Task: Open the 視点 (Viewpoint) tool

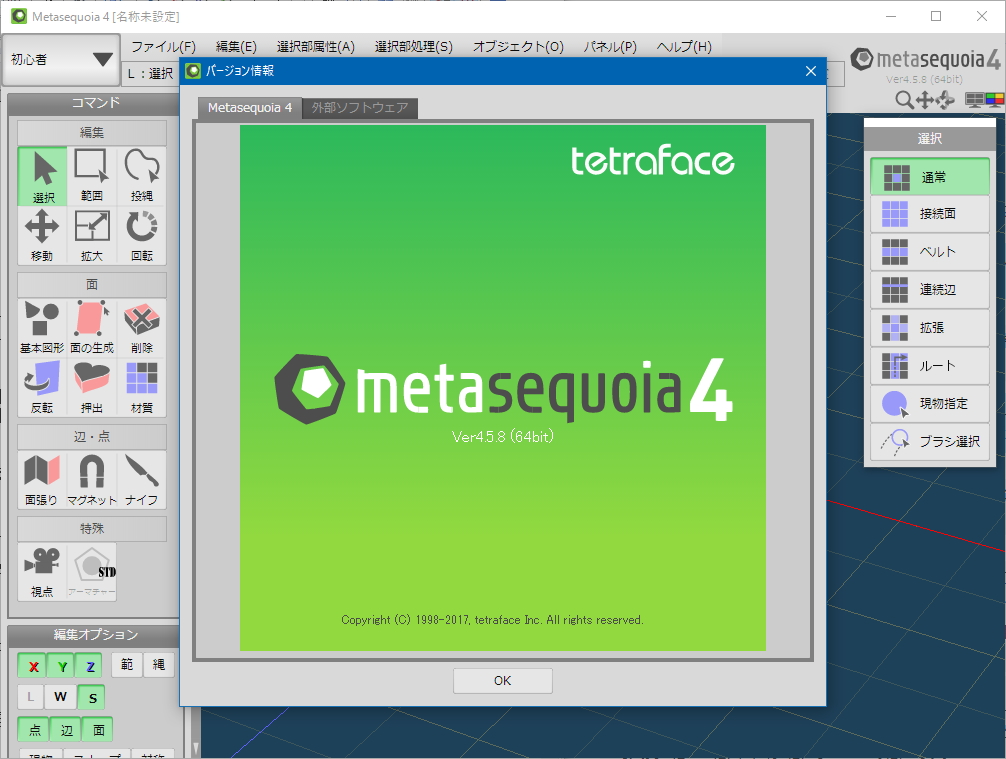Action: (x=41, y=571)
